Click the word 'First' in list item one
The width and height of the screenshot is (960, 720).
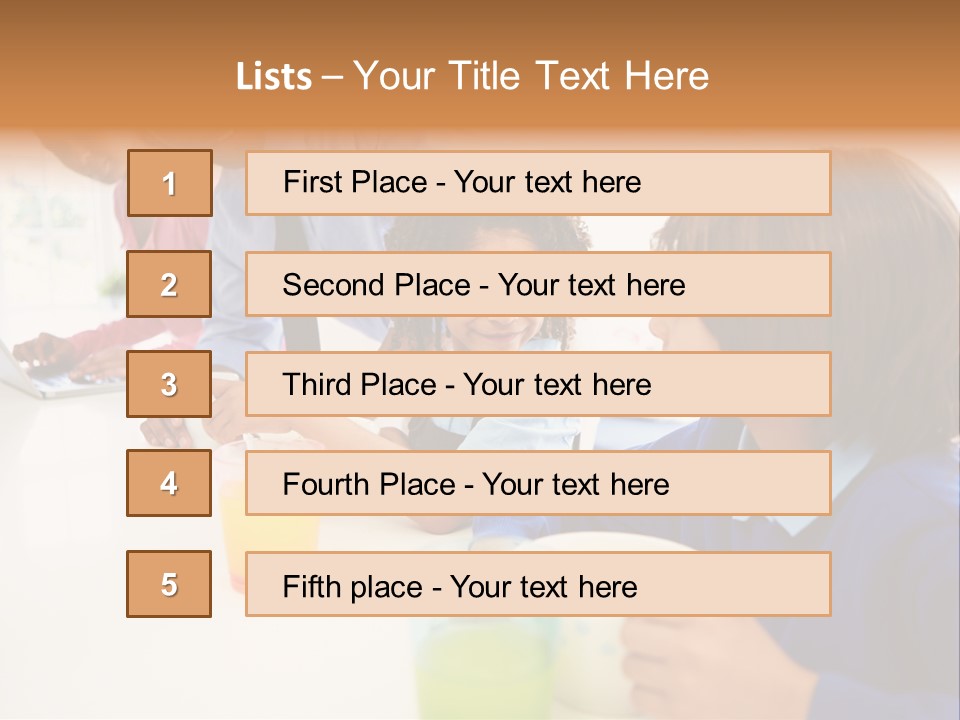(304, 182)
